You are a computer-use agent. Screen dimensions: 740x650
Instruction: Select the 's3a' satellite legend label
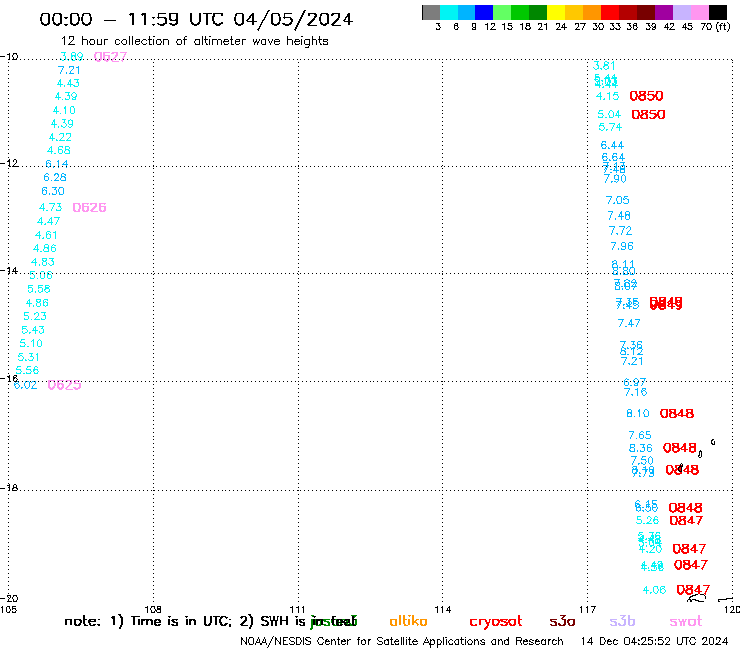(x=562, y=621)
